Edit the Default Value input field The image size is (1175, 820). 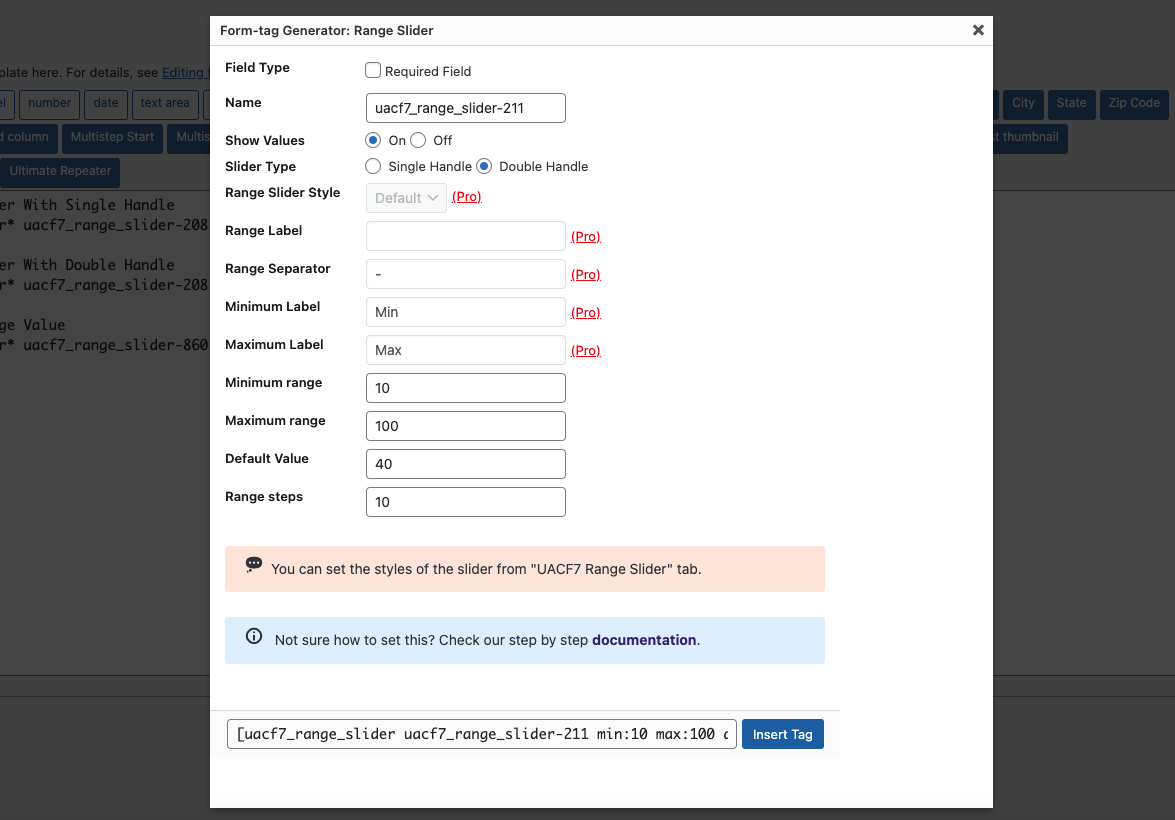click(465, 463)
